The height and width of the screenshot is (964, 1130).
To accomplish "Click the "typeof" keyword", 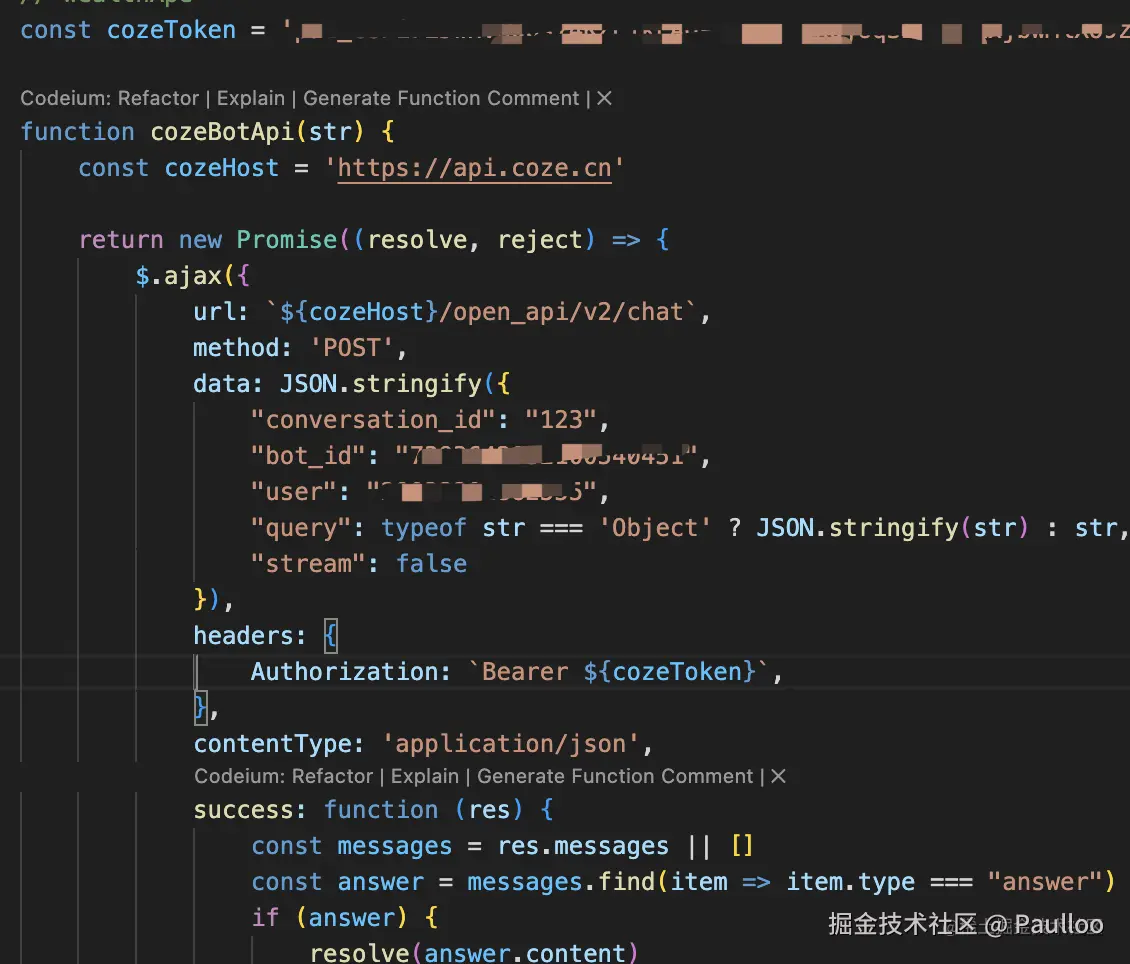I will (x=424, y=527).
